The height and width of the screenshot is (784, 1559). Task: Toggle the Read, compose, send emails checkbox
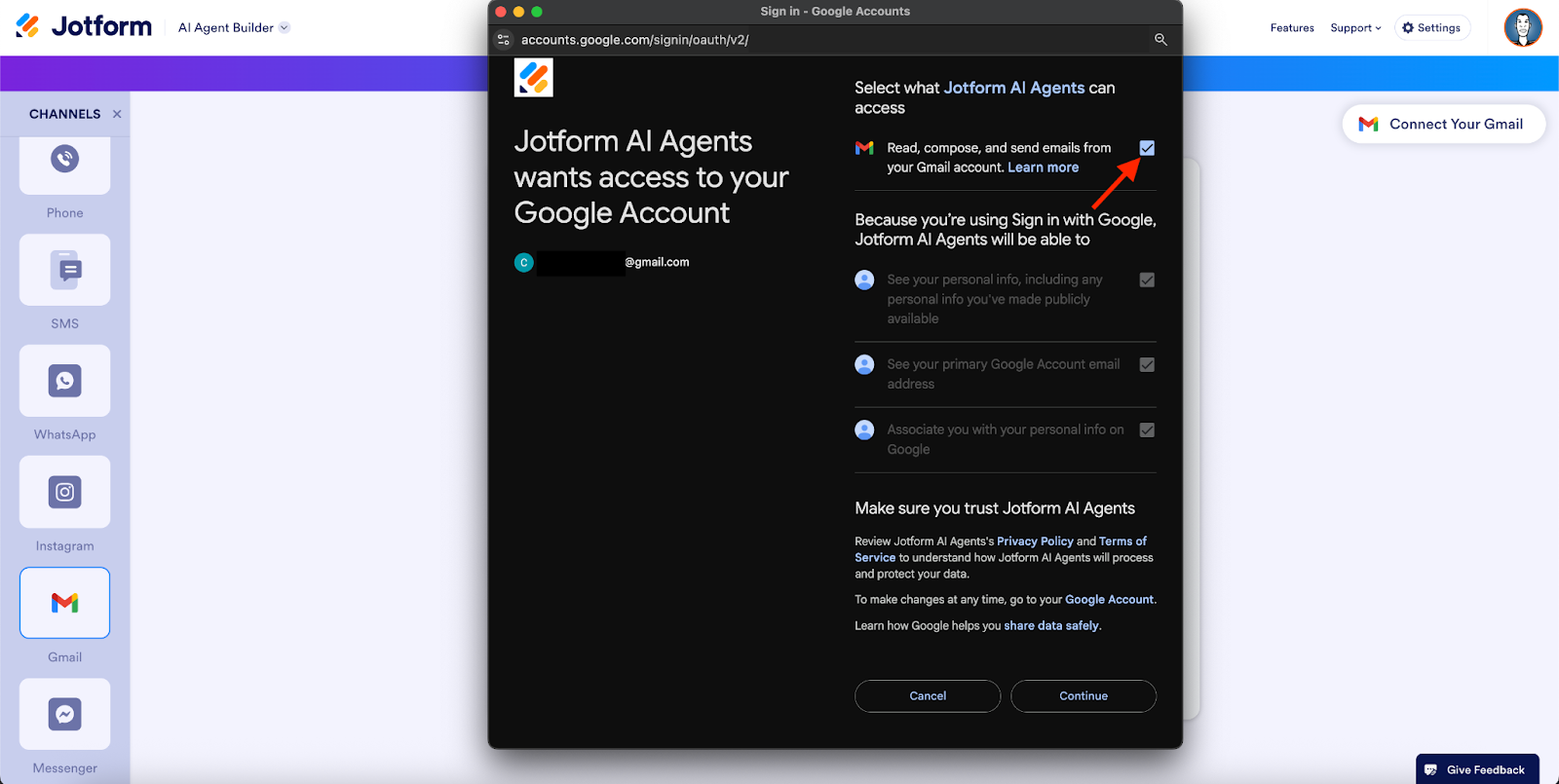click(1147, 148)
